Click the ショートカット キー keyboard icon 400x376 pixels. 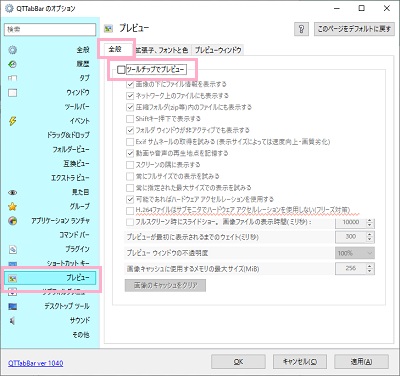(12, 264)
